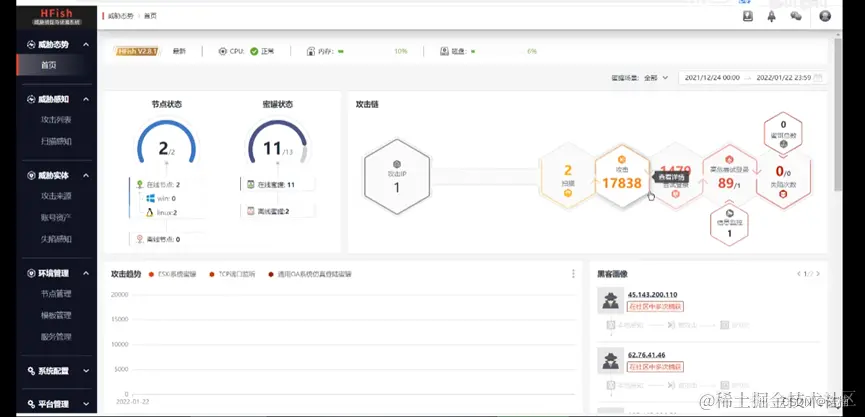Collapse the 威胁感知 section chevron

pyautogui.click(x=86, y=99)
